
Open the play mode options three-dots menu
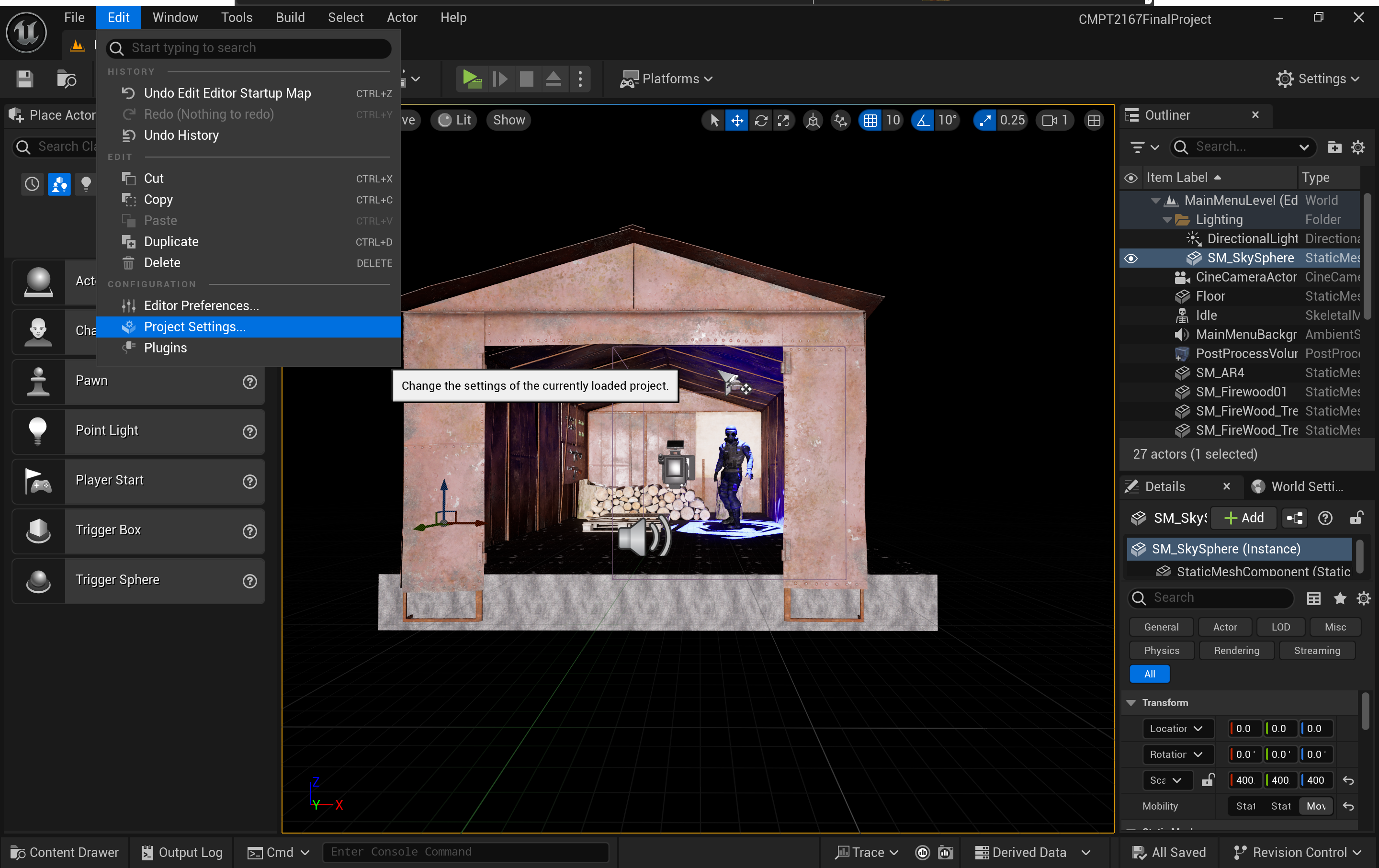tap(580, 79)
